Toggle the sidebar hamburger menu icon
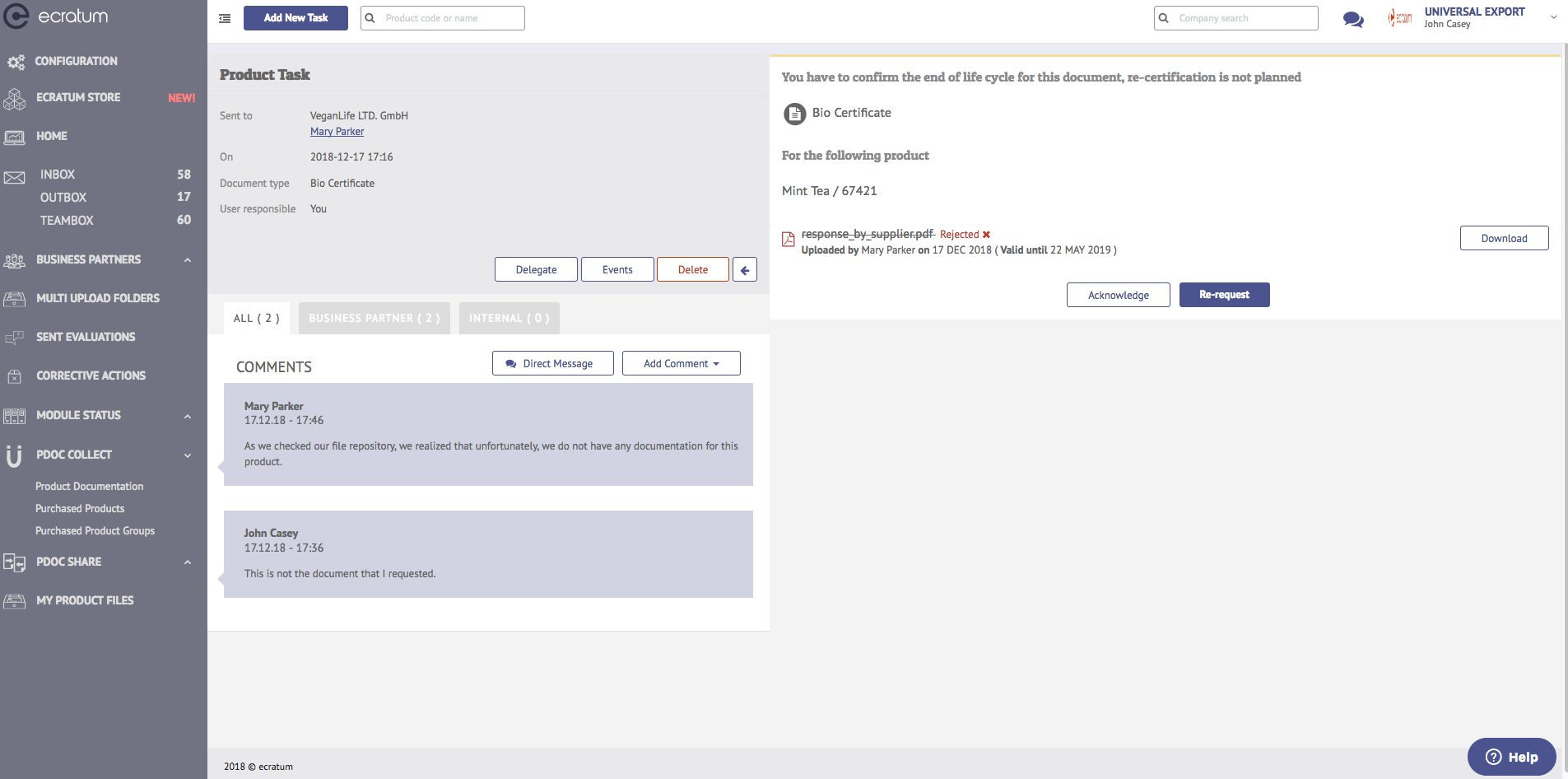The image size is (1568, 779). (x=225, y=18)
